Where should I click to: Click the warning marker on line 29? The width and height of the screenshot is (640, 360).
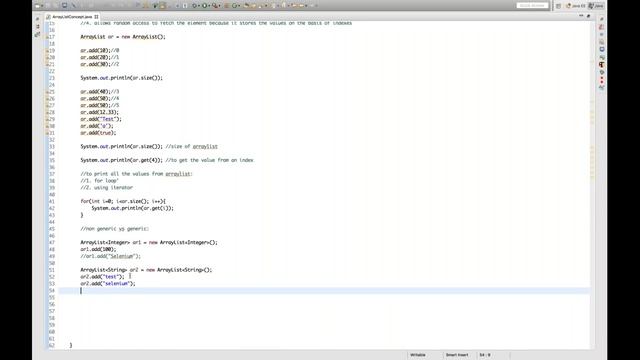[47, 119]
